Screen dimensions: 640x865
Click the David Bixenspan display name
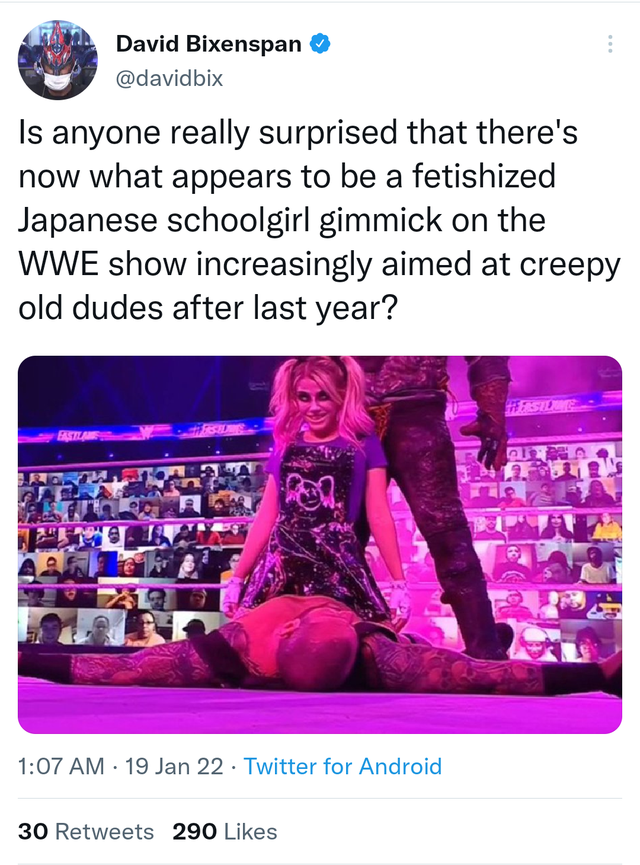[x=209, y=44]
